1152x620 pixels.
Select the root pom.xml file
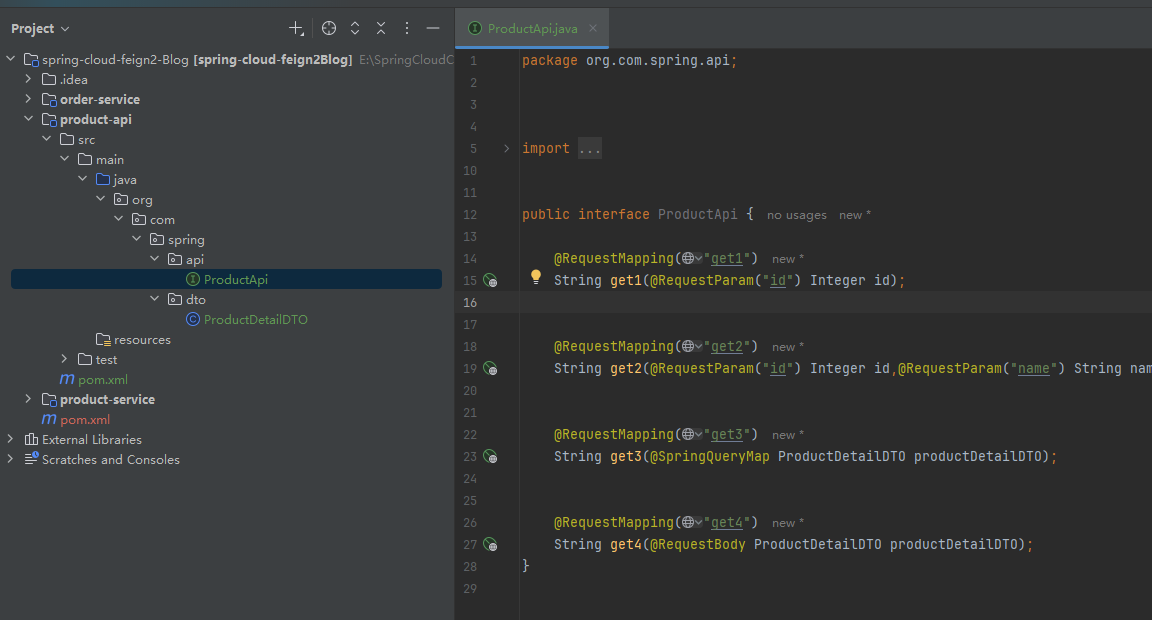(85, 419)
